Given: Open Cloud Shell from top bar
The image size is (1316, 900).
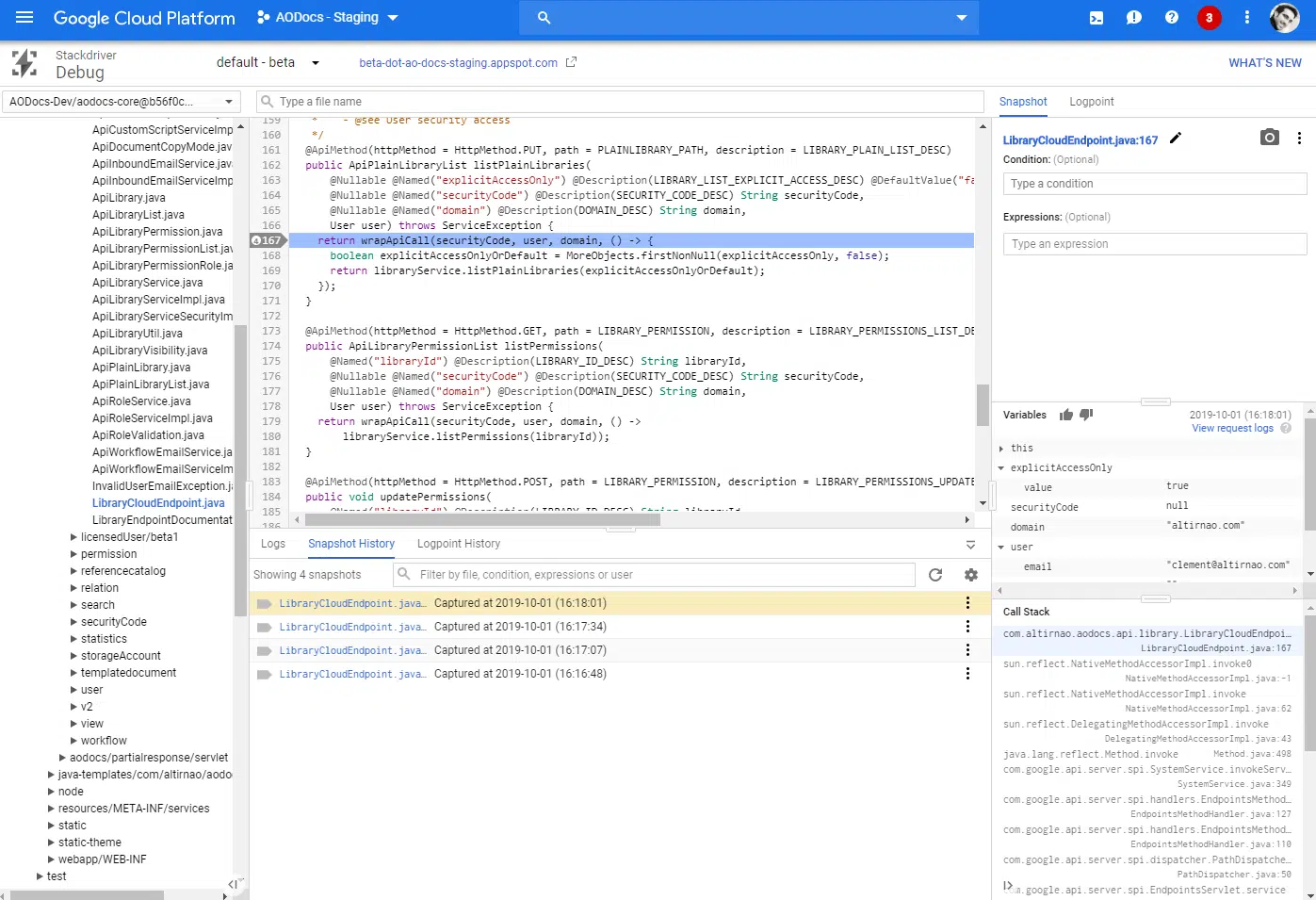Looking at the screenshot, I should [1097, 17].
